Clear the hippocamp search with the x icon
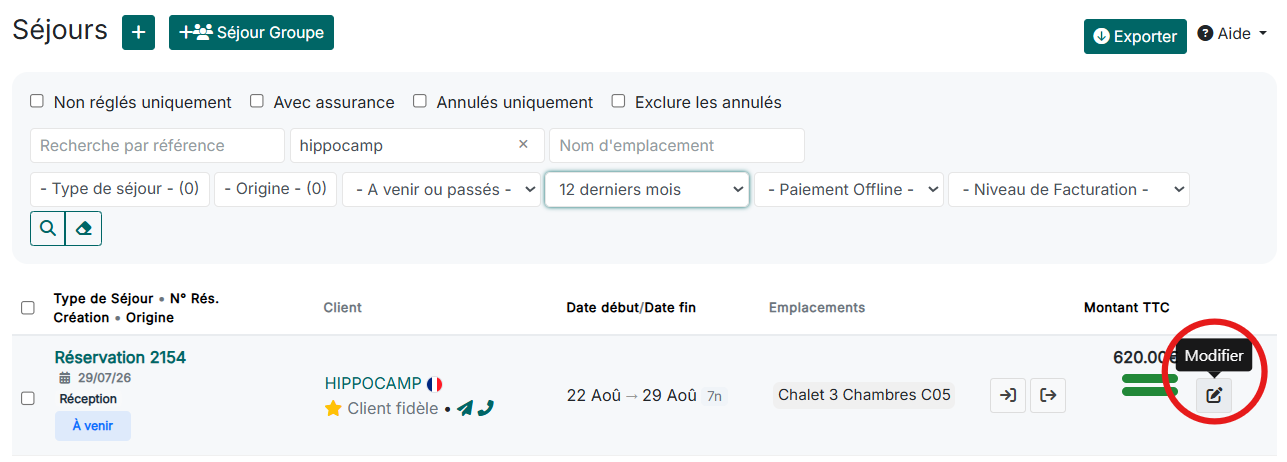The width and height of the screenshot is (1287, 462). [523, 145]
